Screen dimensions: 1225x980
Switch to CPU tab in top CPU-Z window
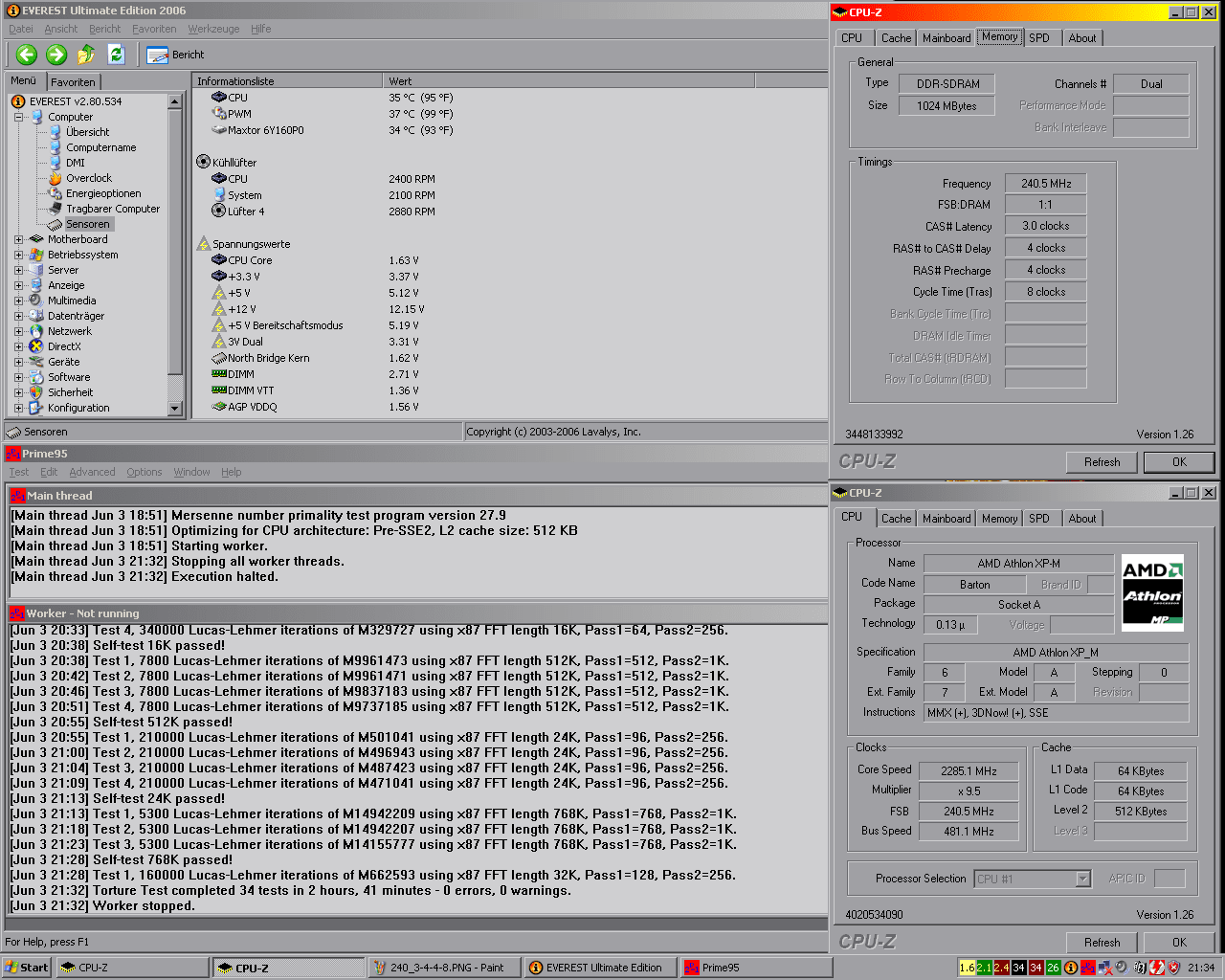pos(852,38)
